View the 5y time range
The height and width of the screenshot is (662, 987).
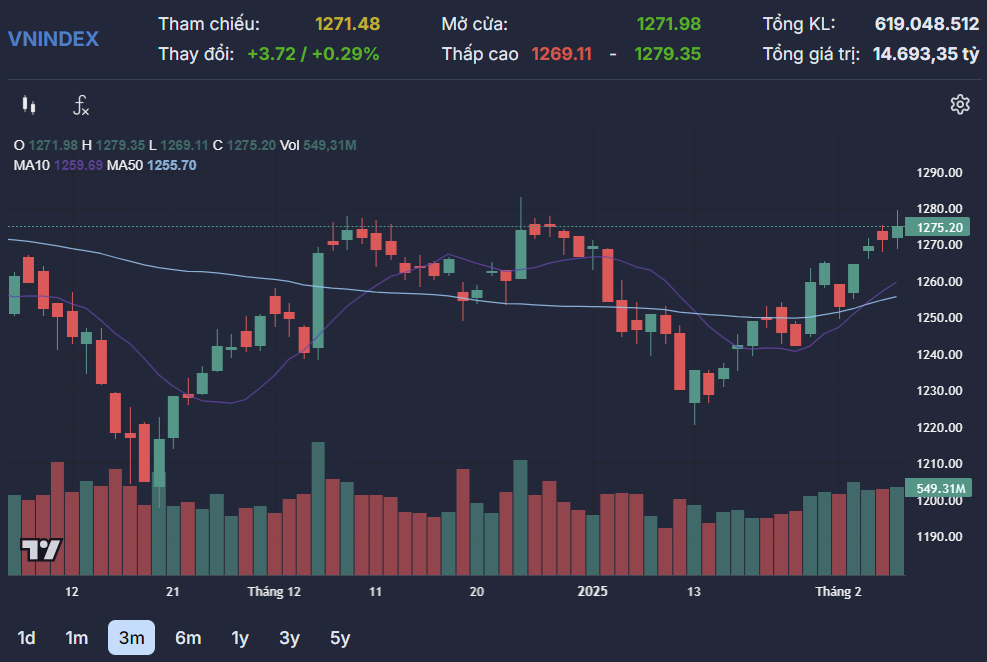tap(340, 638)
